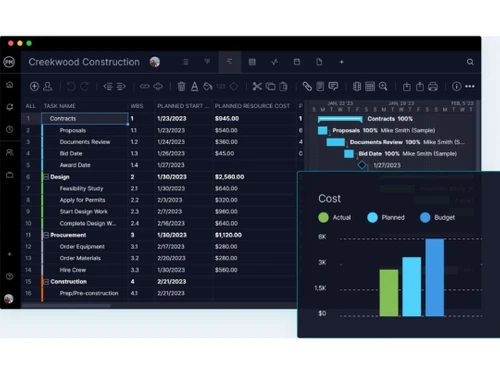Click the unlink tasks icon
The height and width of the screenshot is (375, 500).
(x=158, y=86)
